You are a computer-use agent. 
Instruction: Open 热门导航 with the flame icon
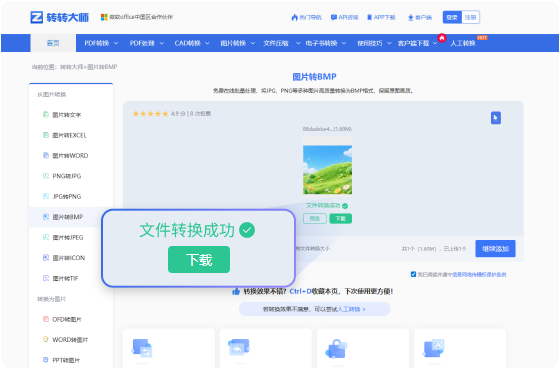306,17
